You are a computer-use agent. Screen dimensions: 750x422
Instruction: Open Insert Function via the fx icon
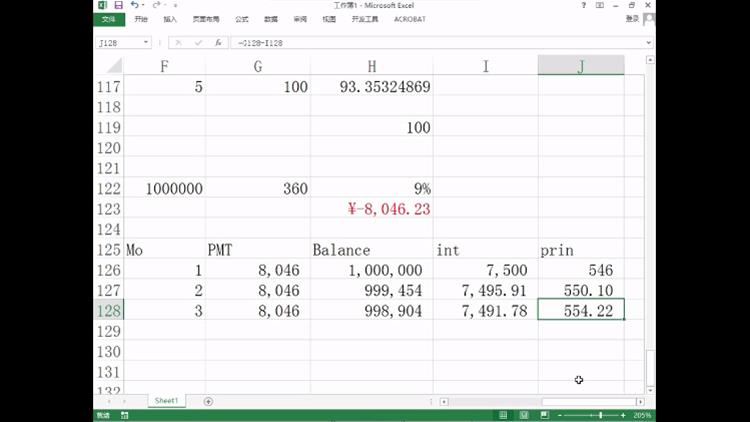218,43
